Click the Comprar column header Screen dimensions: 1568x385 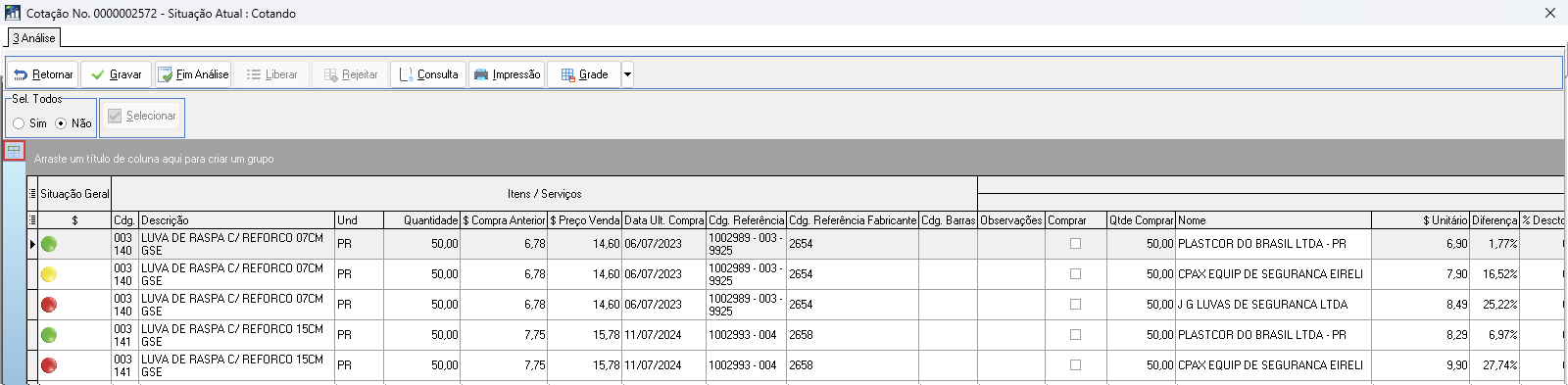coord(1076,220)
